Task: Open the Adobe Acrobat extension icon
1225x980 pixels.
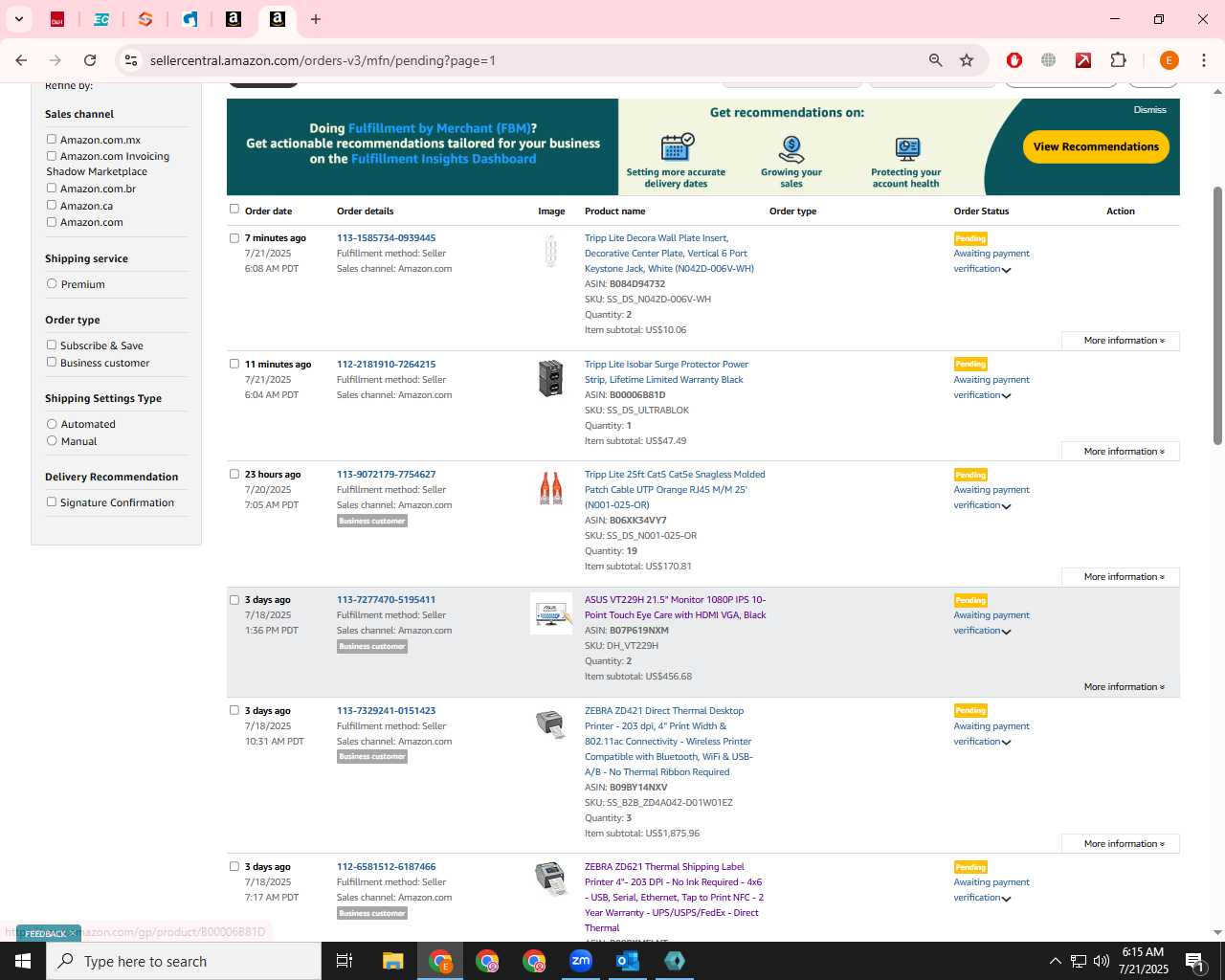Action: (1083, 60)
